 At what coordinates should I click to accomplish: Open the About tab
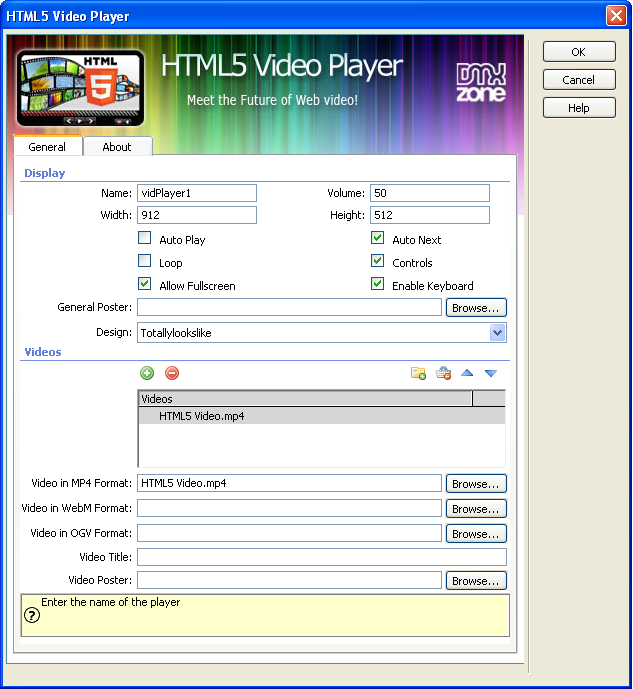tap(117, 147)
